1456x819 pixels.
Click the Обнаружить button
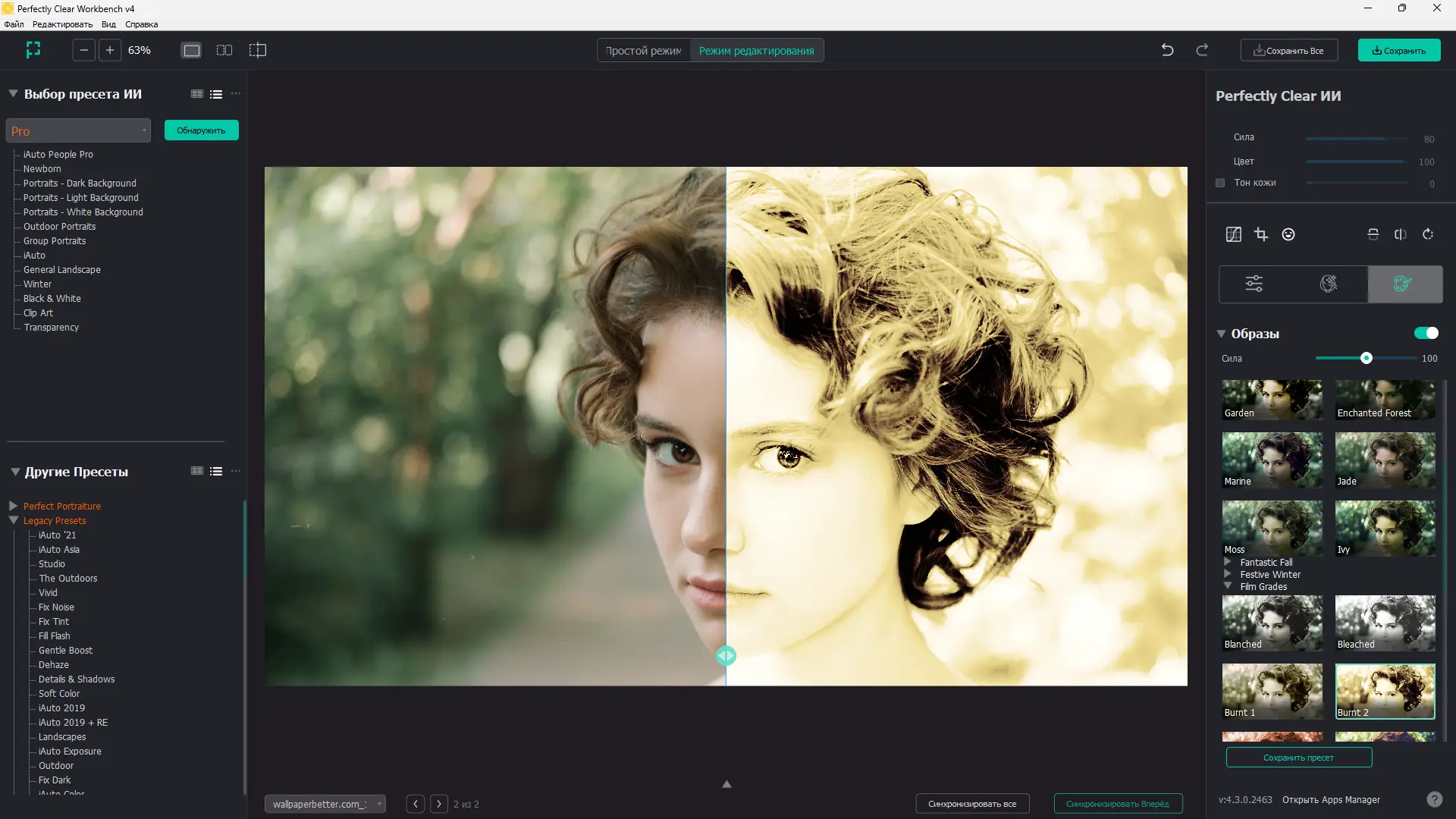pyautogui.click(x=201, y=130)
